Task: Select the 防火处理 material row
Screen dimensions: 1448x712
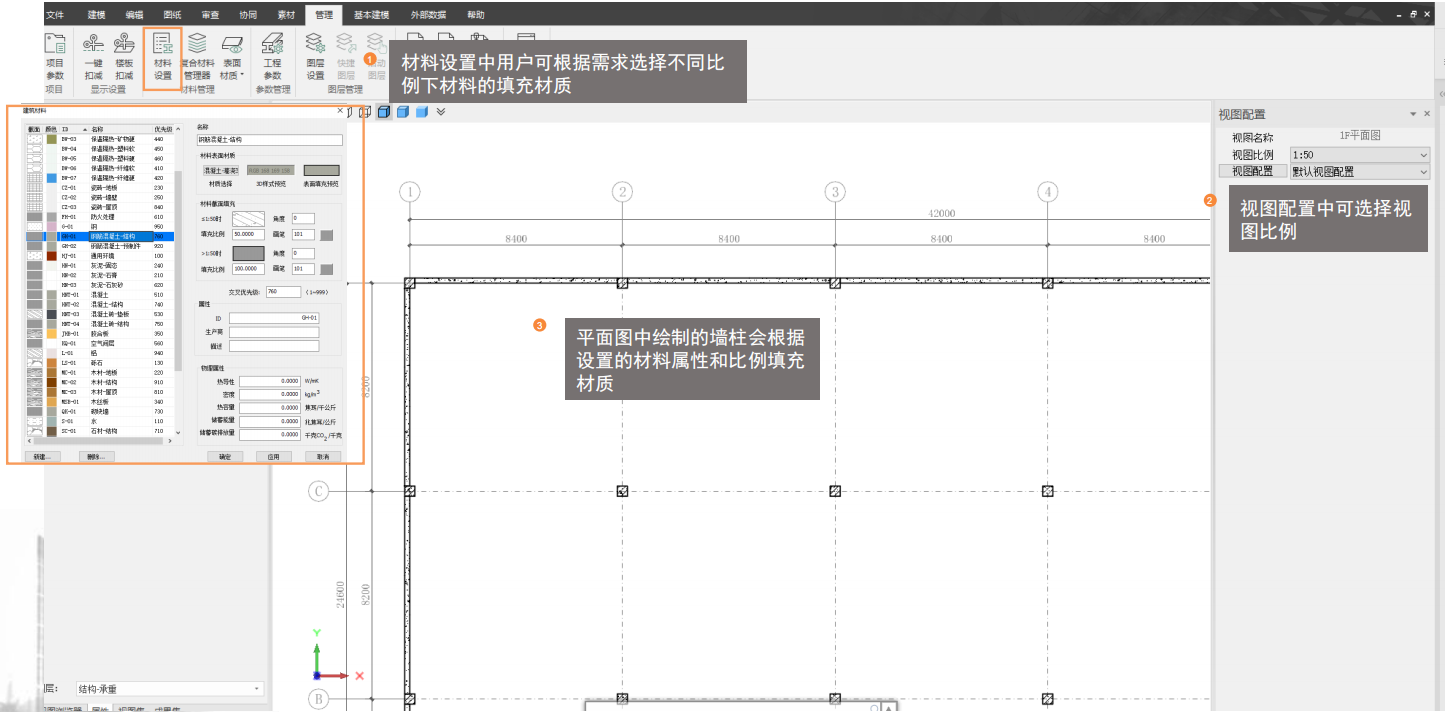Action: (x=100, y=217)
